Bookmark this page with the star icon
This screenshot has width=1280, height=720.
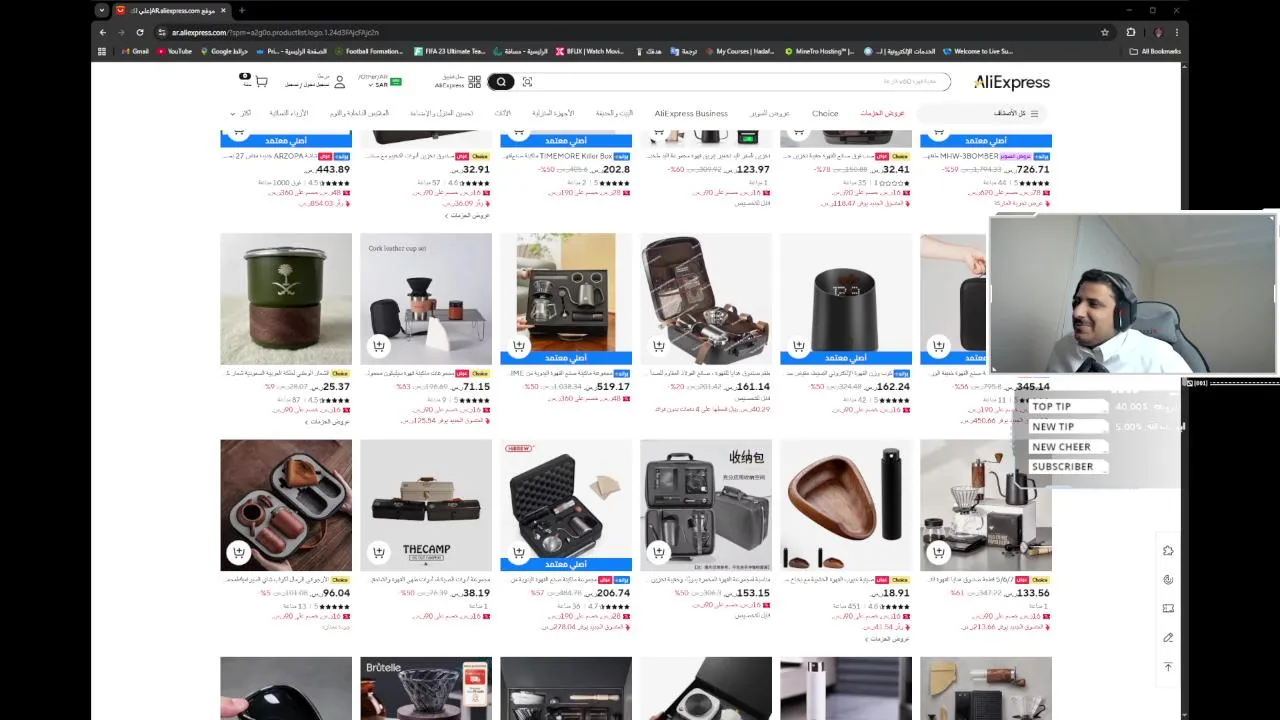click(1105, 32)
